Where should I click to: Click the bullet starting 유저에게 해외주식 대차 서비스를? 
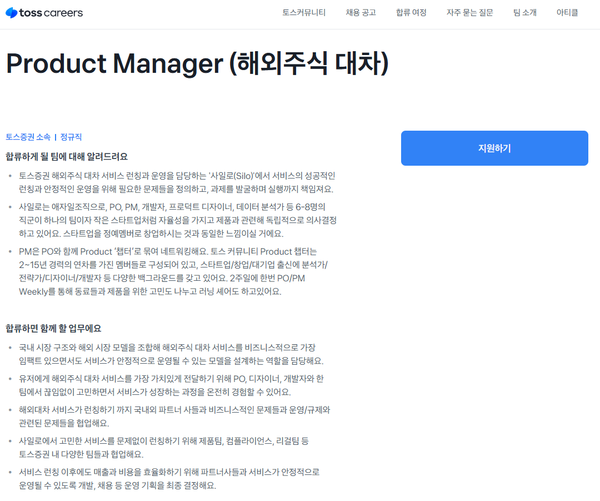coord(171,385)
